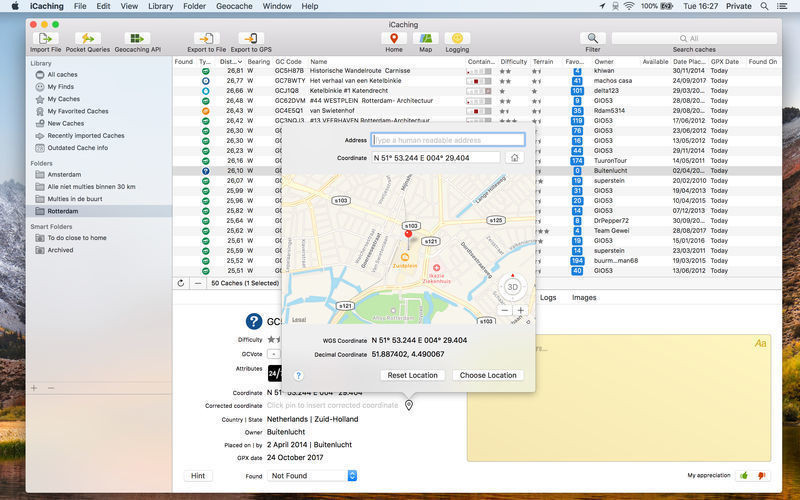Go to Home location via toolbar

point(394,39)
